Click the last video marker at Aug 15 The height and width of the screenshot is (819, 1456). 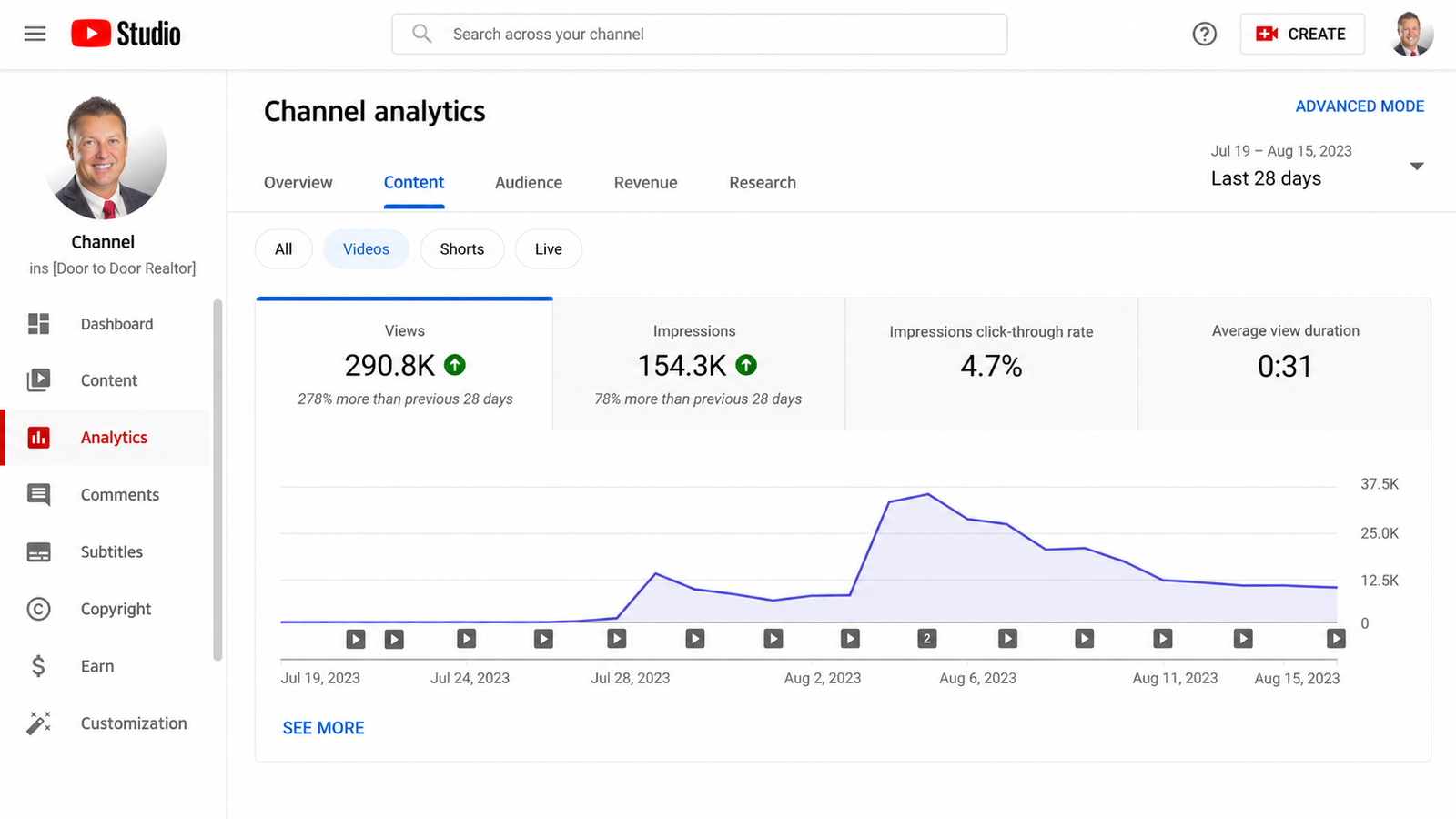coord(1336,639)
